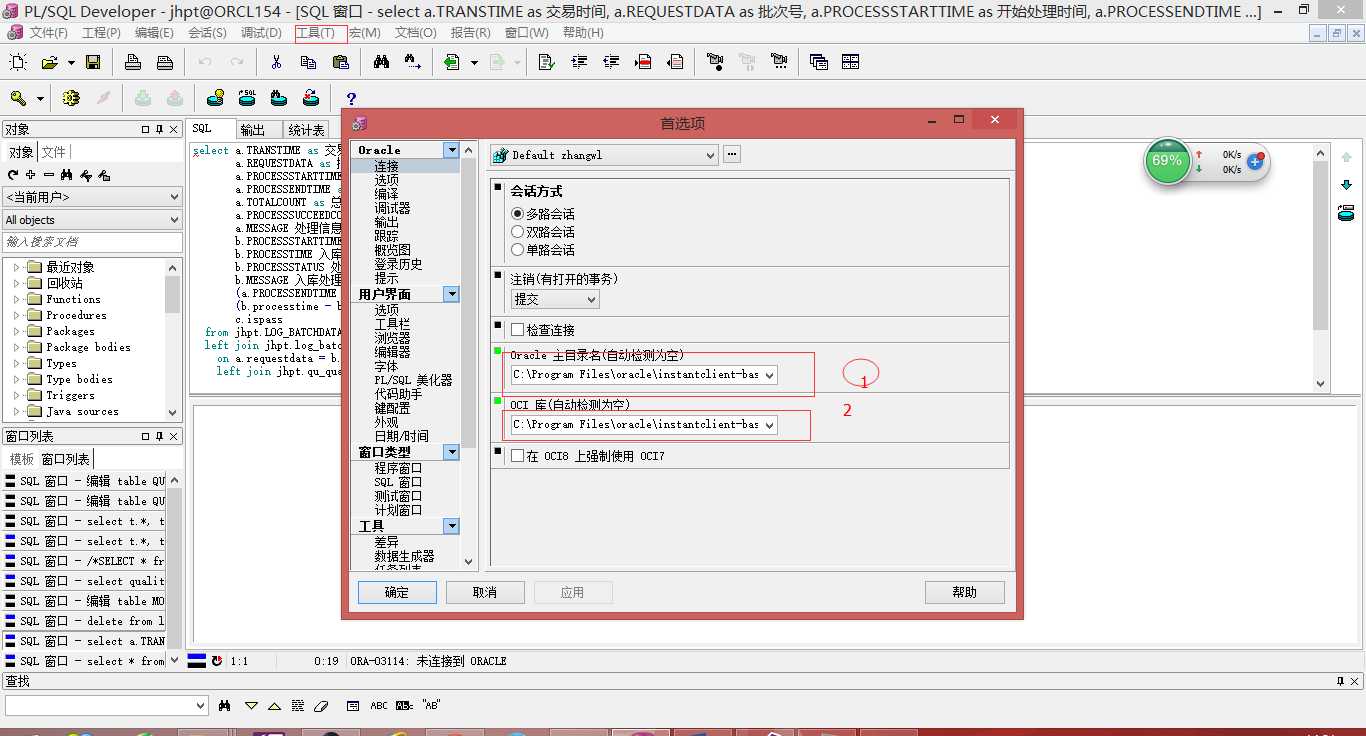Click the Find binoculars icon in main toolbar
The height and width of the screenshot is (736, 1366).
click(381, 62)
